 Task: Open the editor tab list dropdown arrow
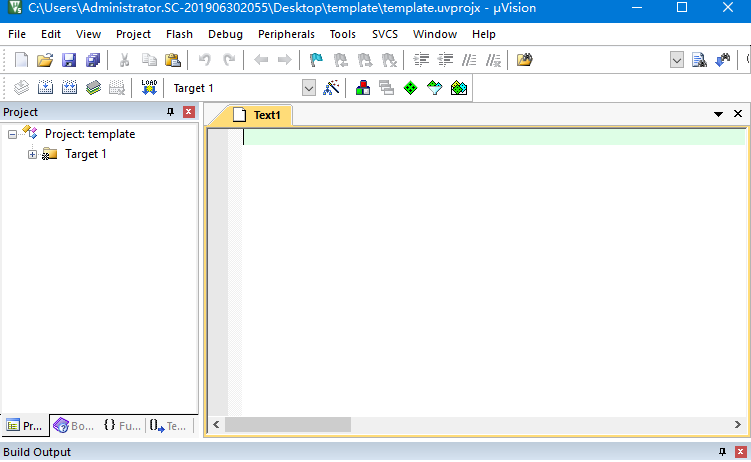tap(718, 114)
